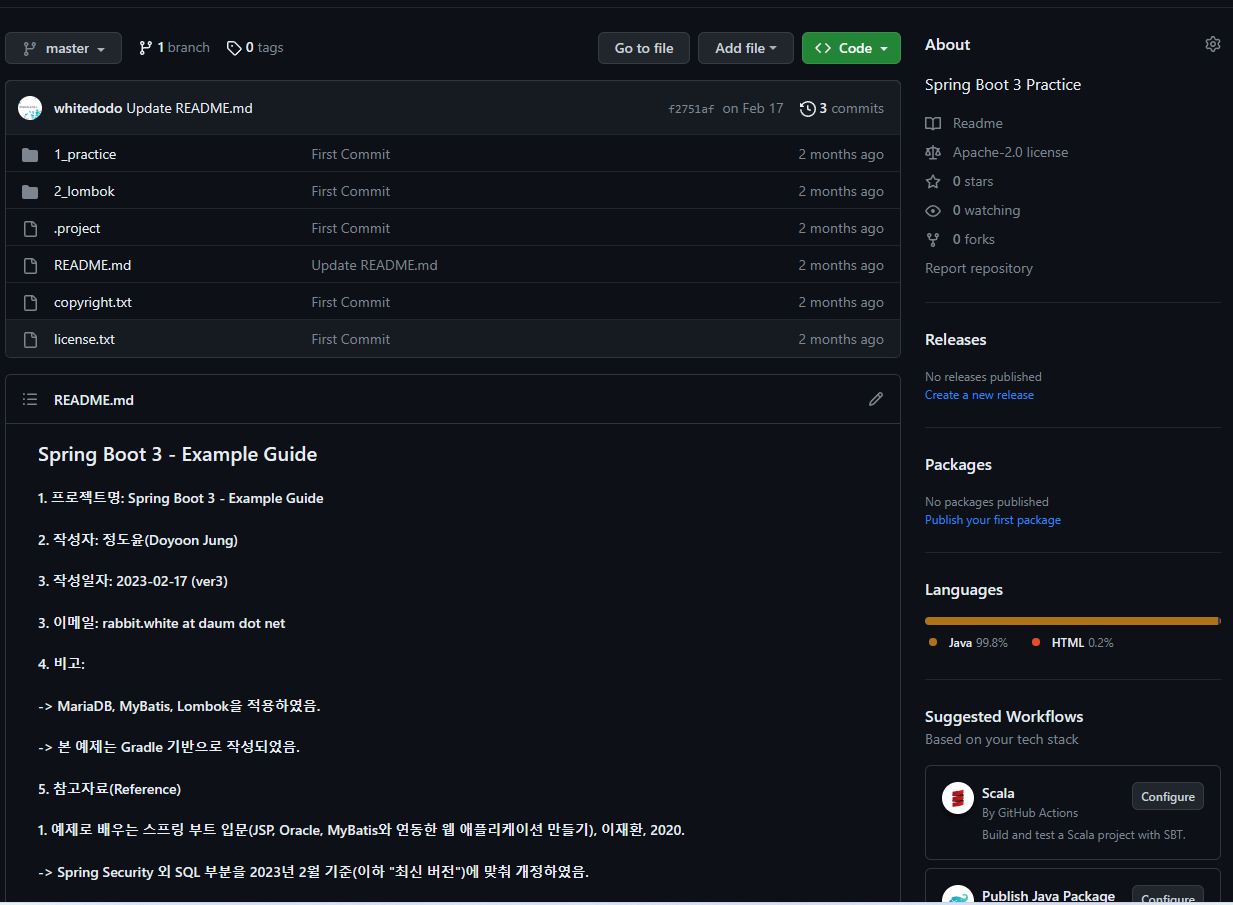1233x905 pixels.
Task: Open the .project file
Action: pos(77,228)
